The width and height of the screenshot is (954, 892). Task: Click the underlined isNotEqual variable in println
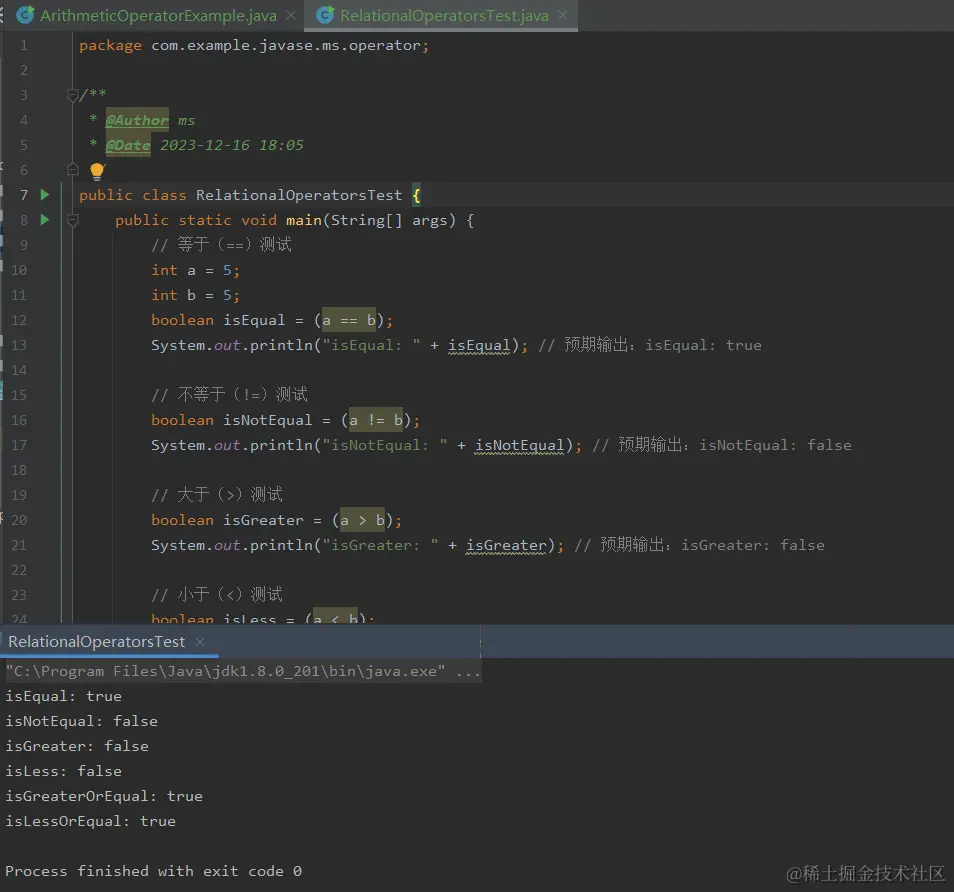[x=520, y=445]
